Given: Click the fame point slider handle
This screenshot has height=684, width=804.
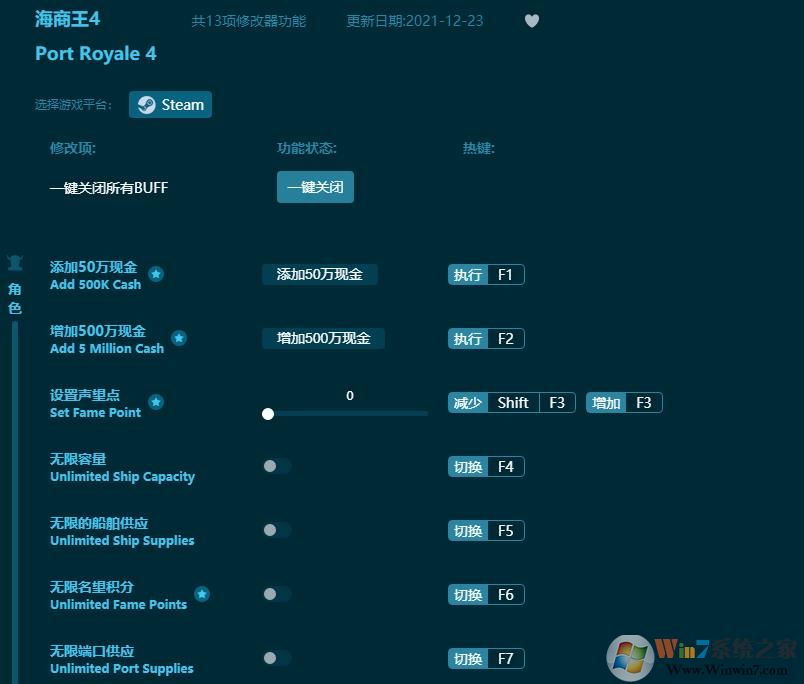Looking at the screenshot, I should 268,414.
